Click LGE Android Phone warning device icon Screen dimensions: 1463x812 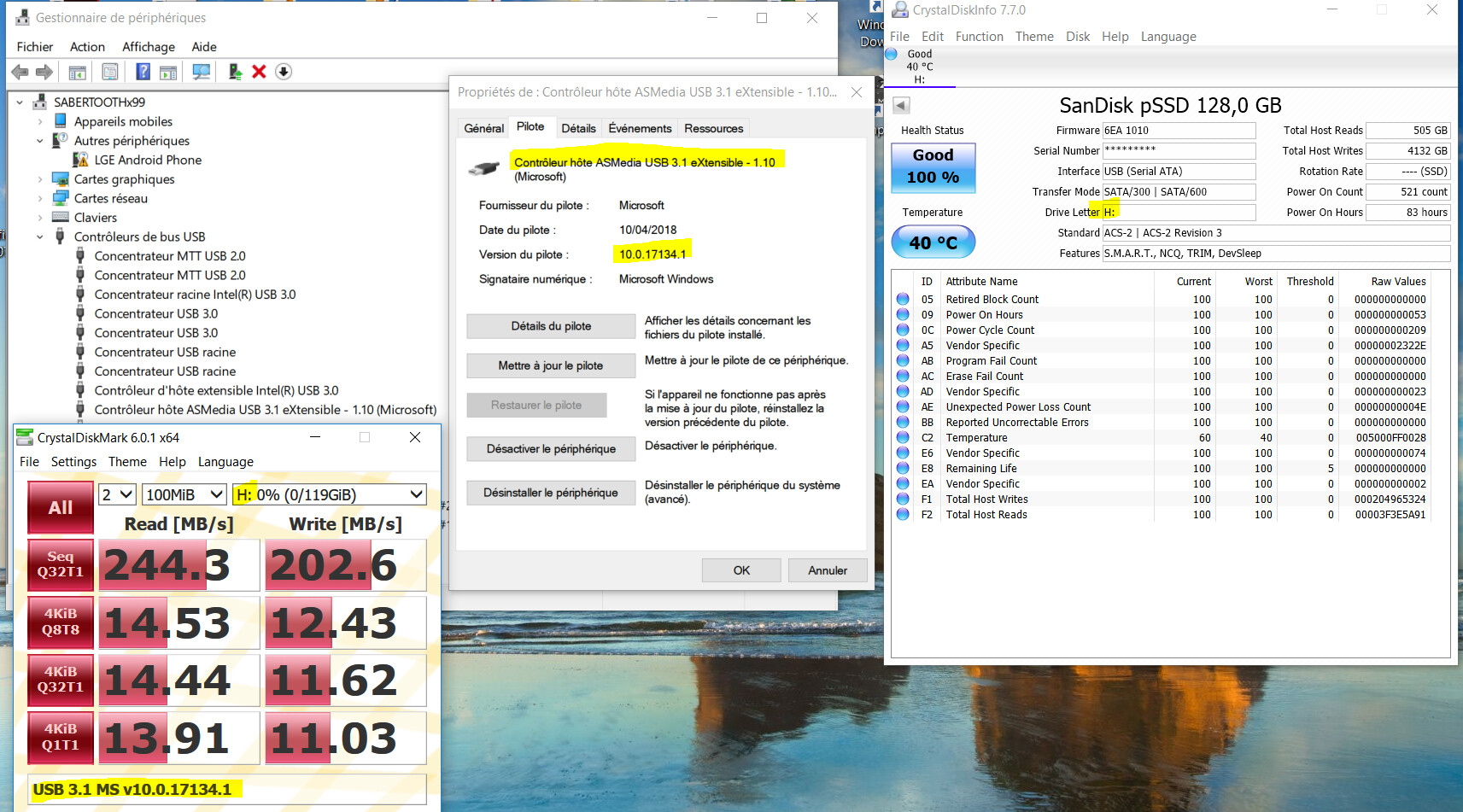pos(81,160)
